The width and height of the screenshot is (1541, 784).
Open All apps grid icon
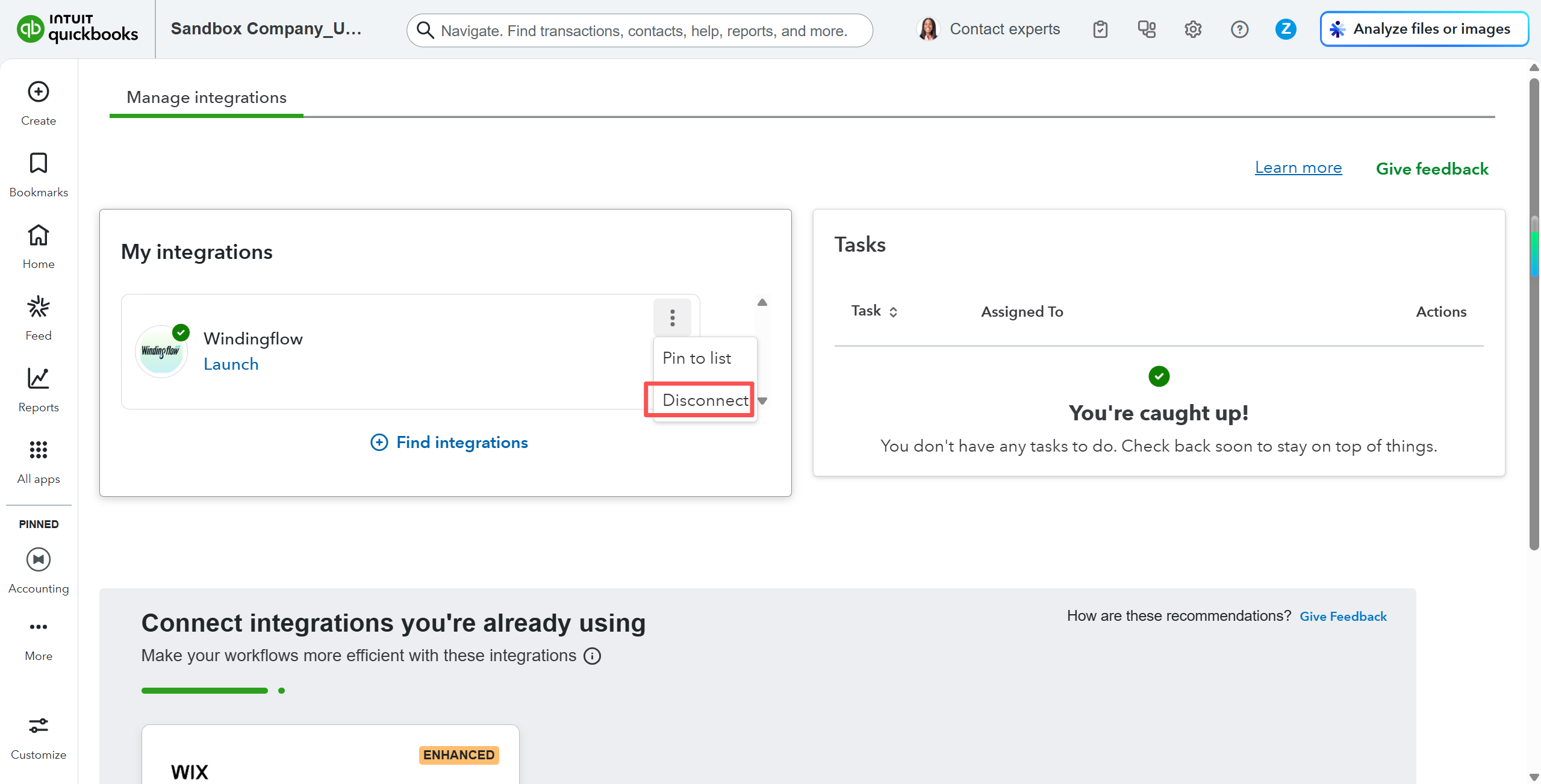[x=39, y=450]
